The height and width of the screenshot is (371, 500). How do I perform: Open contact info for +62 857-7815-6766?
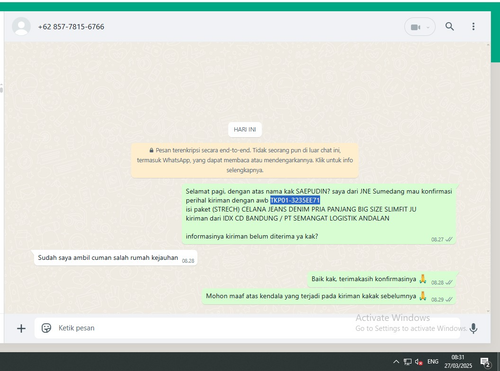pyautogui.click(x=71, y=27)
